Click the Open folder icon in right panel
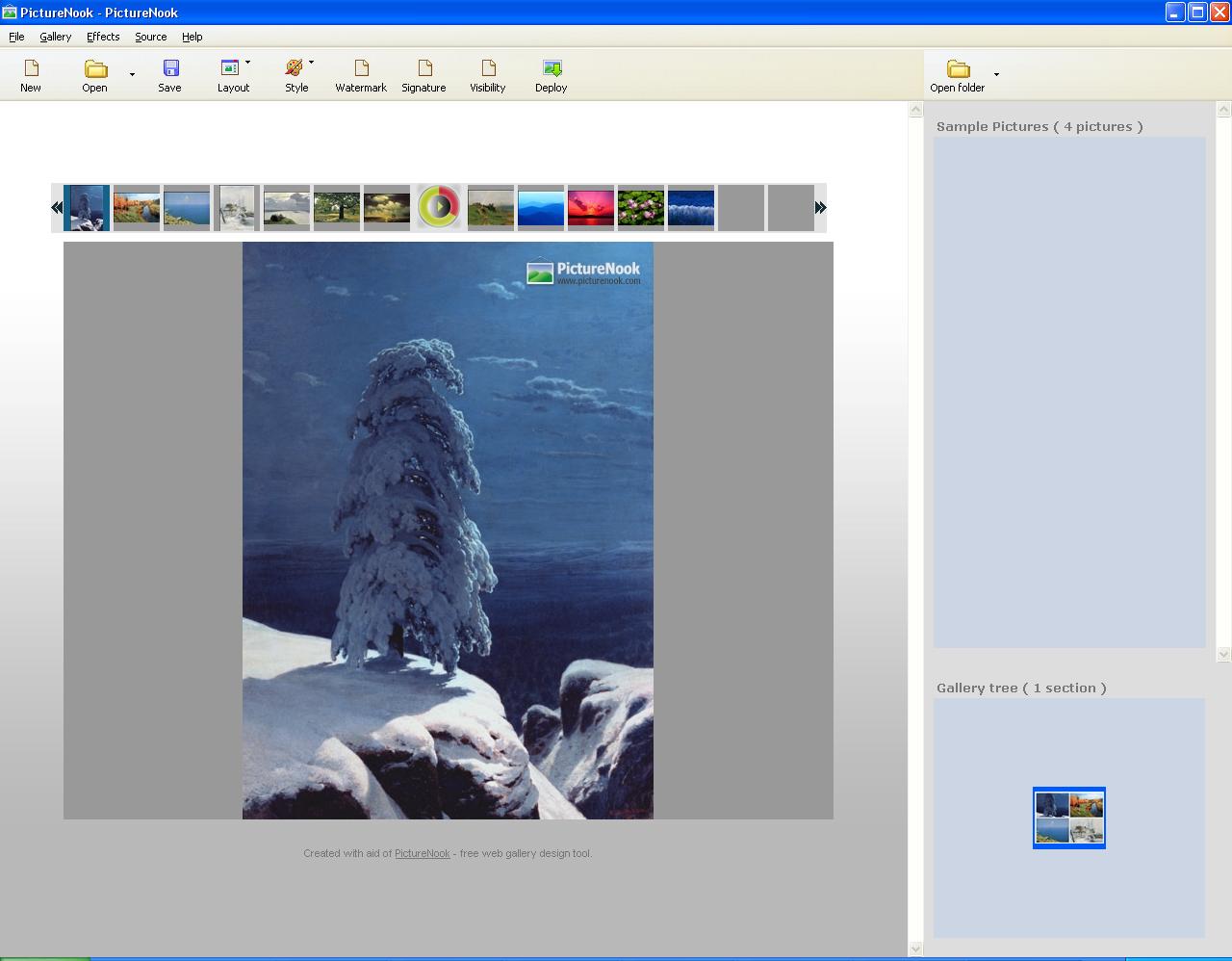1232x961 pixels. [x=958, y=68]
